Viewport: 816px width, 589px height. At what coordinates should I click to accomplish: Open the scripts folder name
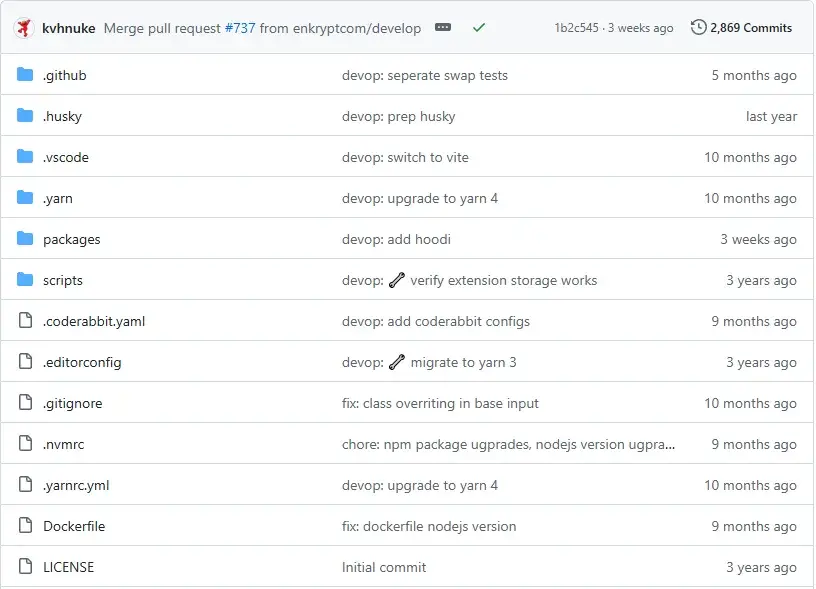tap(62, 280)
